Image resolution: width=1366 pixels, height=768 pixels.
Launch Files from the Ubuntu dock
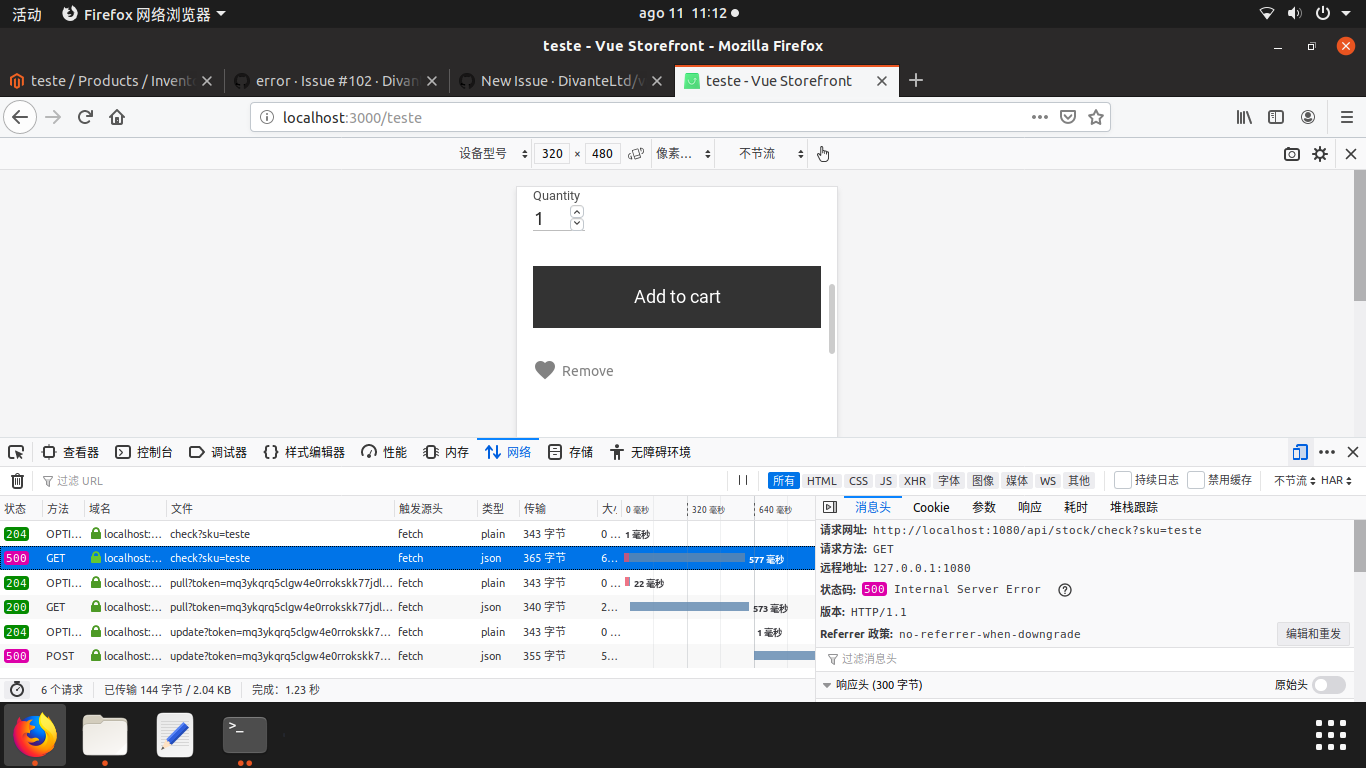[x=105, y=734]
